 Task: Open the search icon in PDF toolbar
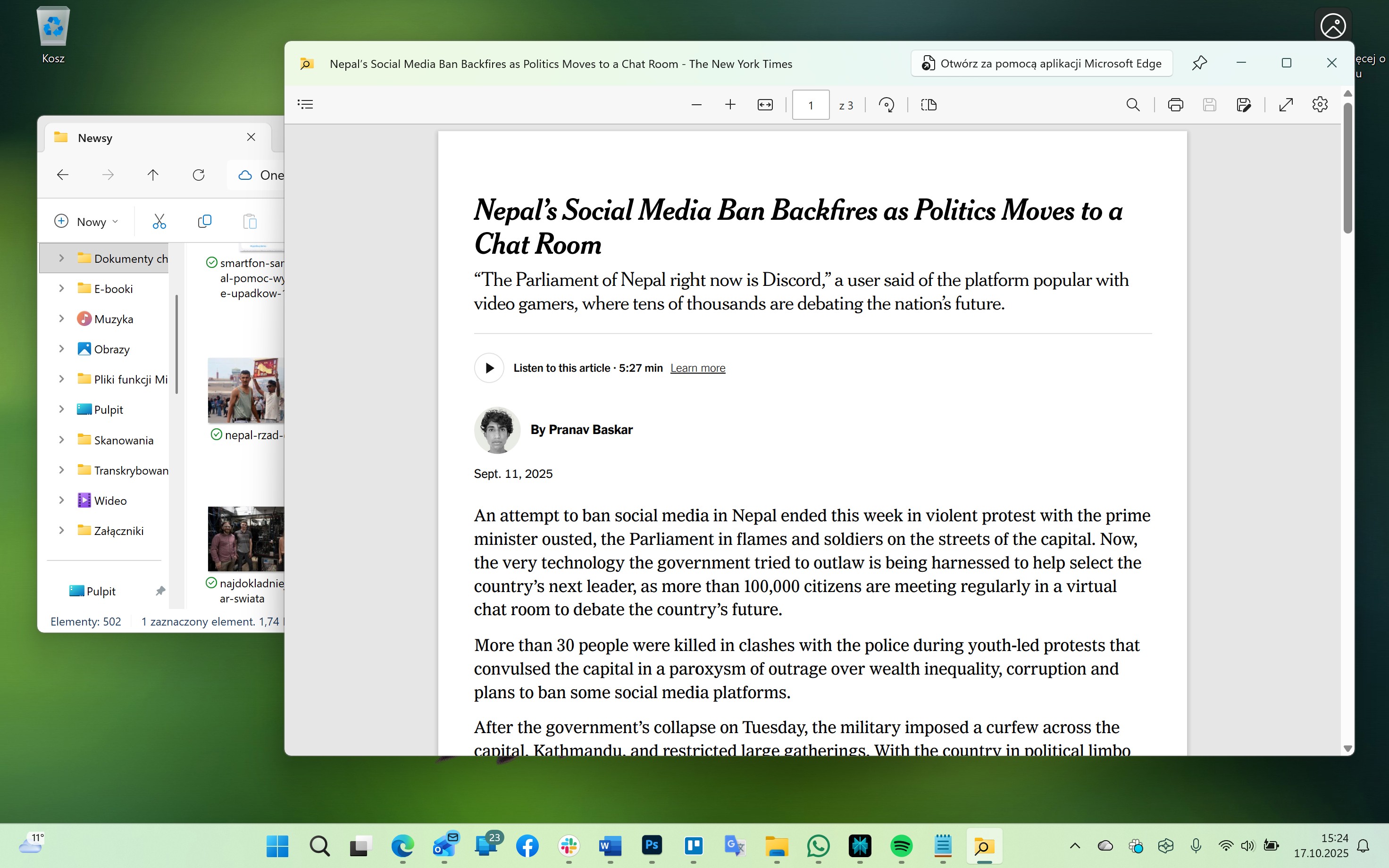(x=1132, y=104)
